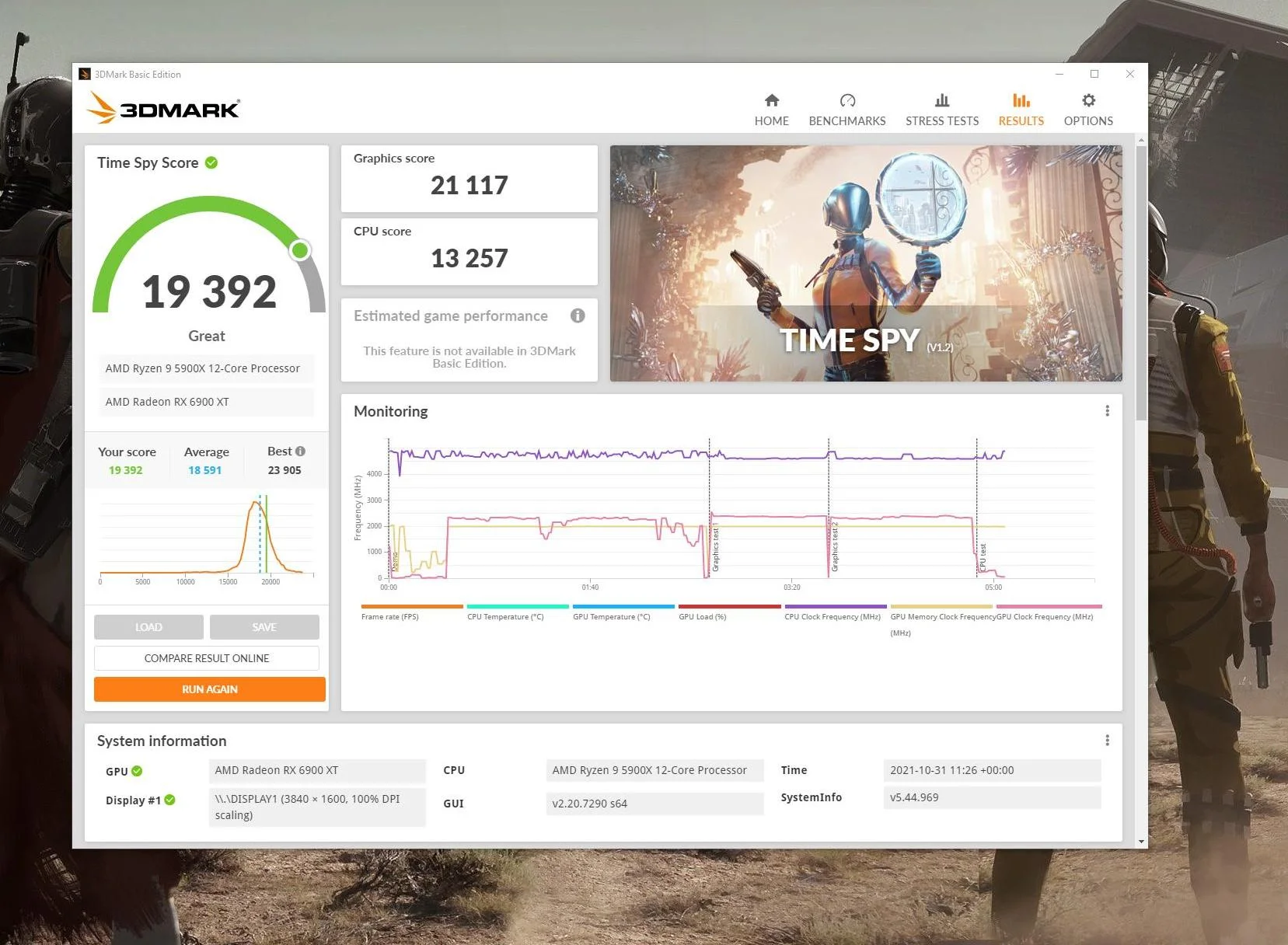The width and height of the screenshot is (1288, 945).
Task: Open the Options gear icon
Action: pyautogui.click(x=1088, y=100)
